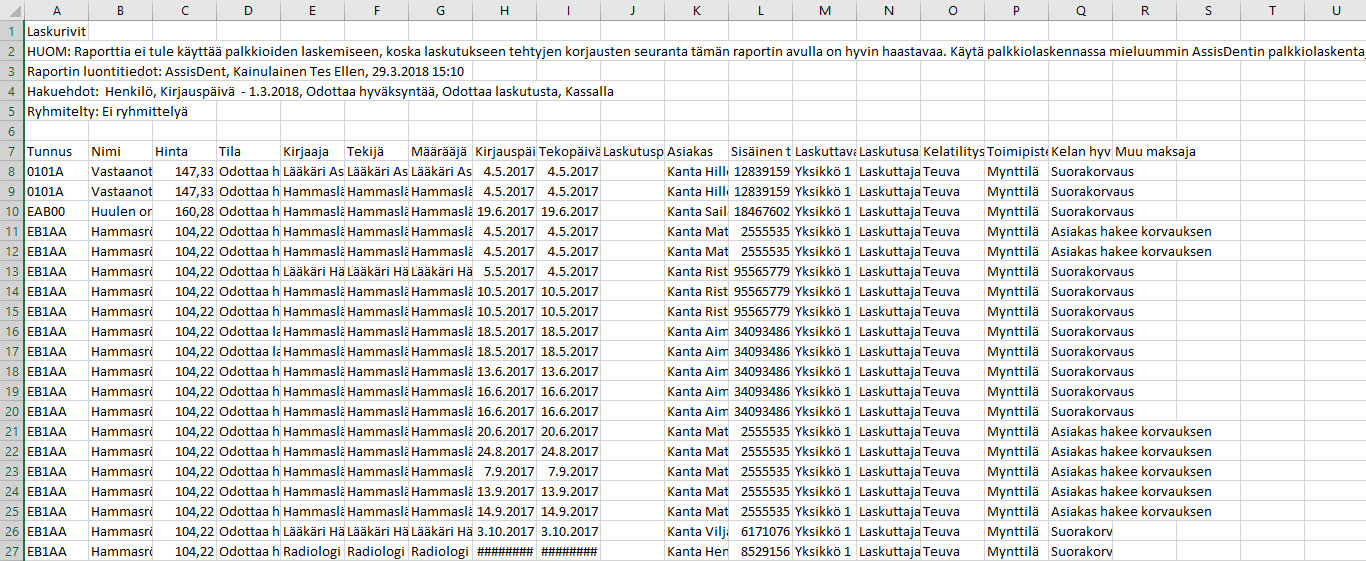Select column C header
The width and height of the screenshot is (1366, 561).
(184, 10)
